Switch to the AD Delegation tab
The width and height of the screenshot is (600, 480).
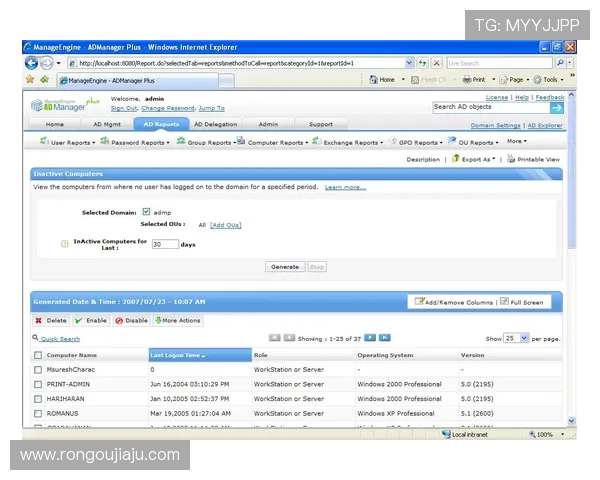coord(215,124)
